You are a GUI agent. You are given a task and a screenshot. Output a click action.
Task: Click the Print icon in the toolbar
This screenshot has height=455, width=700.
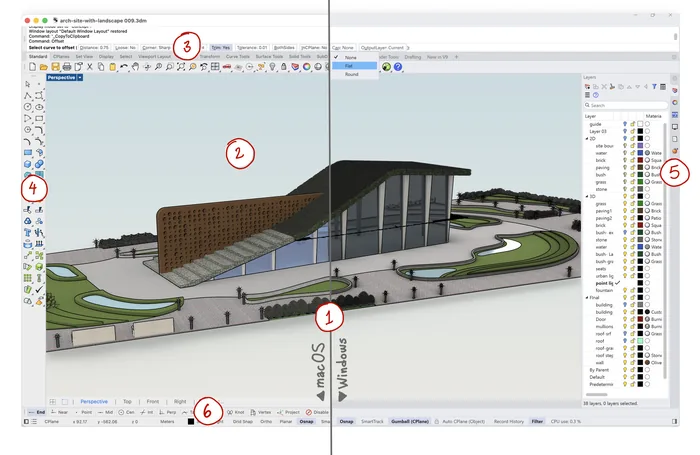pyautogui.click(x=67, y=67)
